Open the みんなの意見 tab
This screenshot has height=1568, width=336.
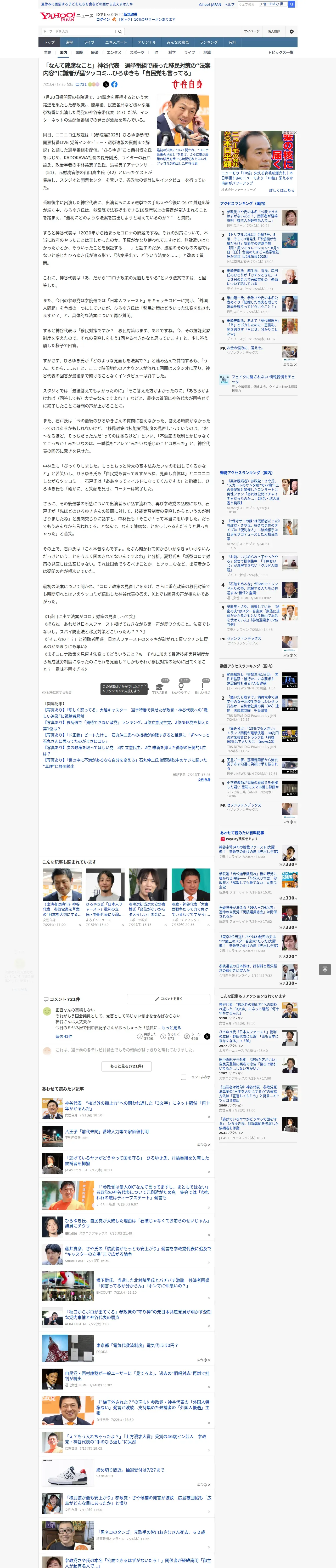[177, 43]
